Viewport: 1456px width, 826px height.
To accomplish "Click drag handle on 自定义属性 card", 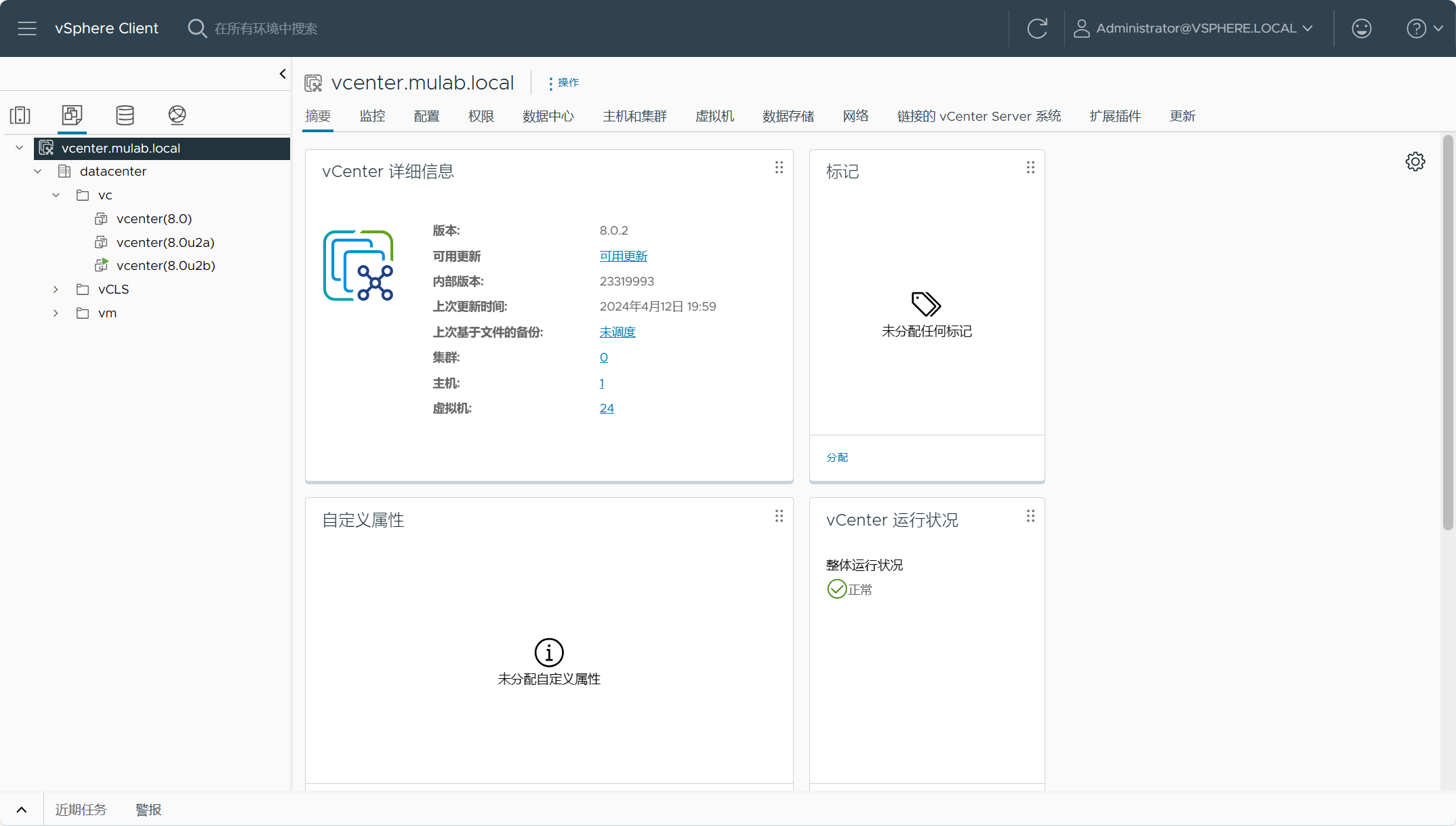I will point(779,516).
